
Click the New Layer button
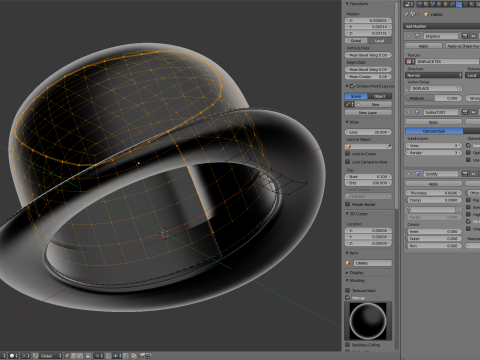click(x=368, y=113)
